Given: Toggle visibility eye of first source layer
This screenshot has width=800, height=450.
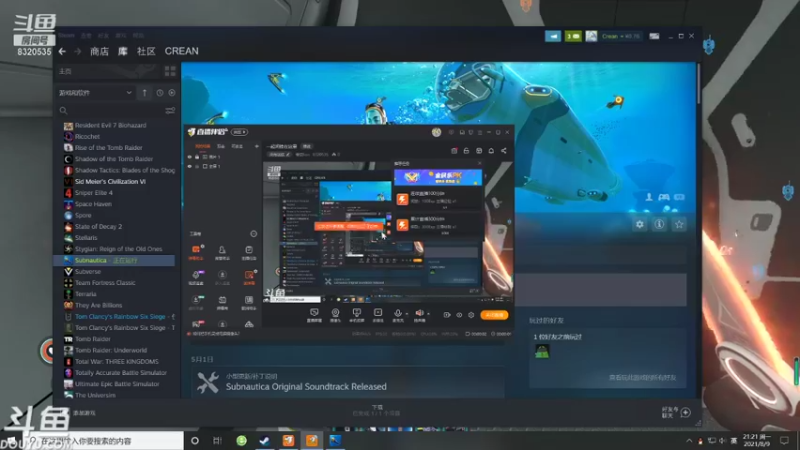Looking at the screenshot, I should [x=190, y=157].
